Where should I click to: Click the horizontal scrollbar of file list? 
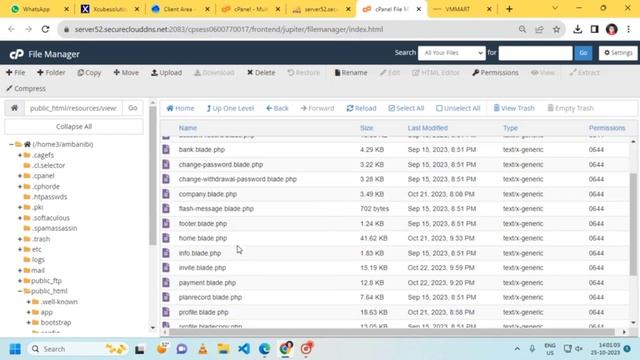coord(392,332)
